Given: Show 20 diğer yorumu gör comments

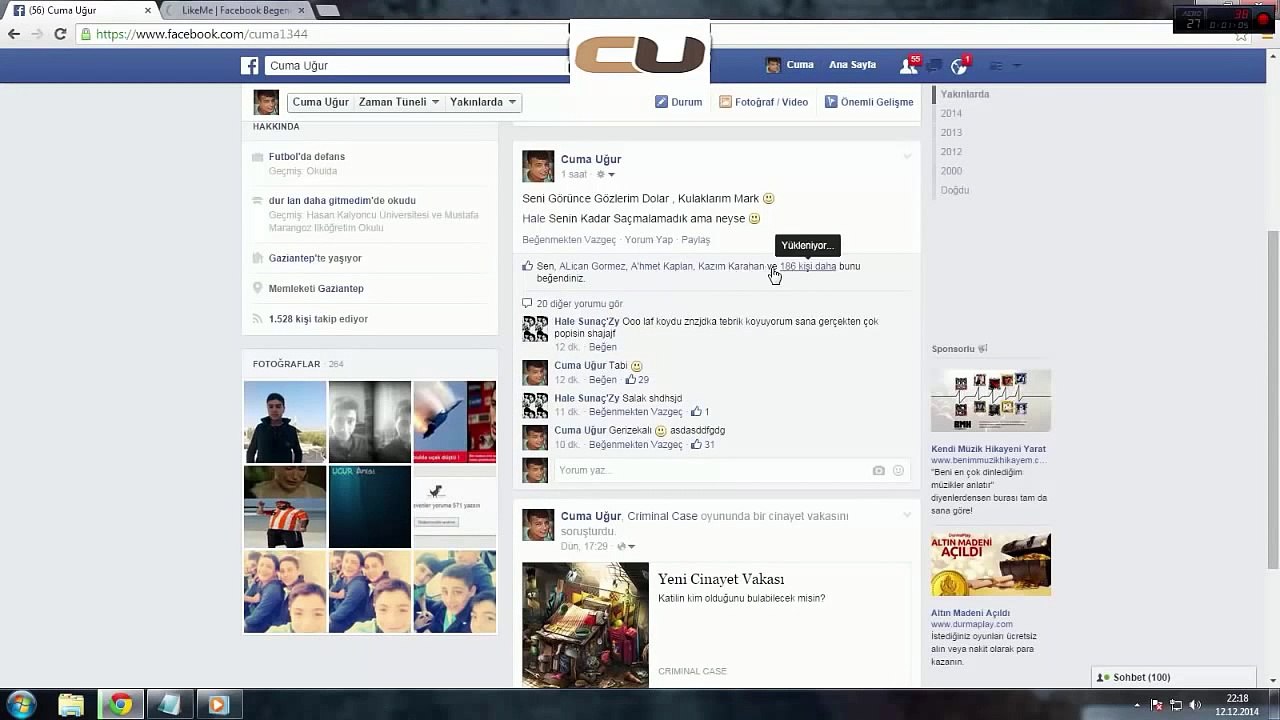Looking at the screenshot, I should [x=579, y=304].
